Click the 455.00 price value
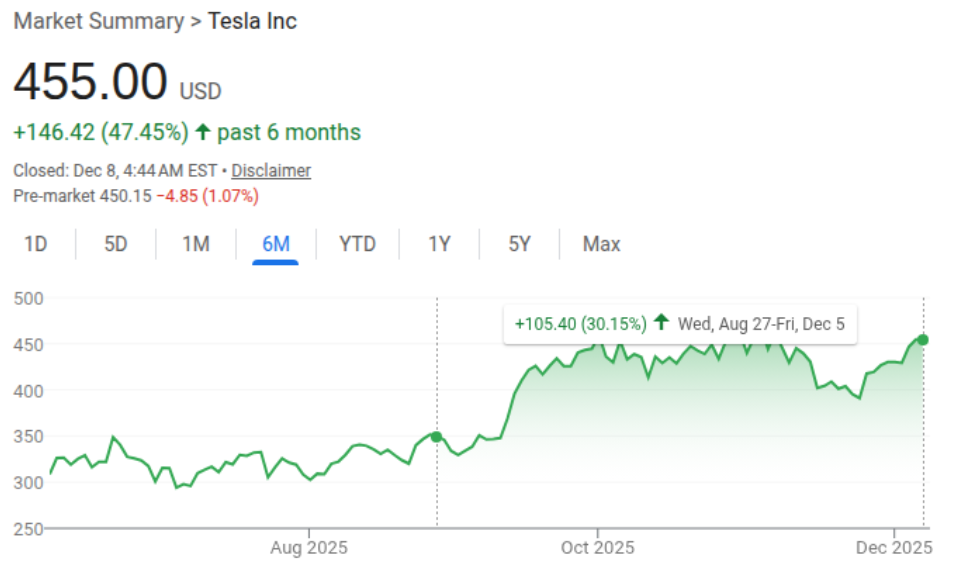This screenshot has width=958, height=577. 90,82
